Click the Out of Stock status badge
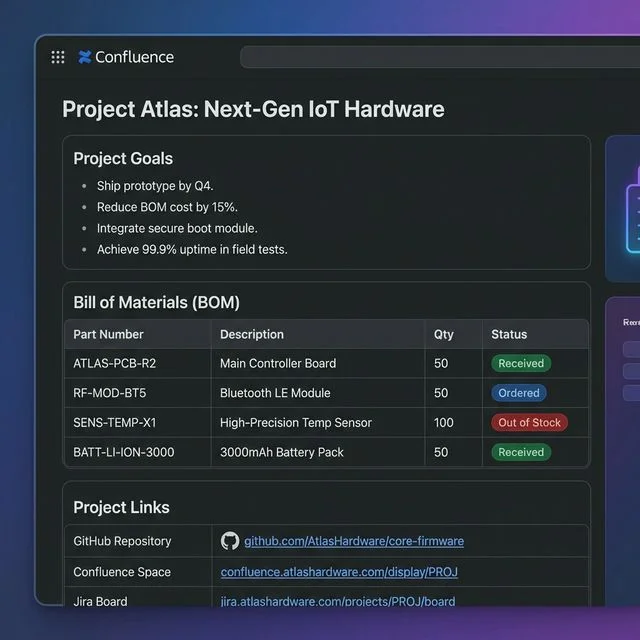The image size is (640, 640). click(x=529, y=422)
